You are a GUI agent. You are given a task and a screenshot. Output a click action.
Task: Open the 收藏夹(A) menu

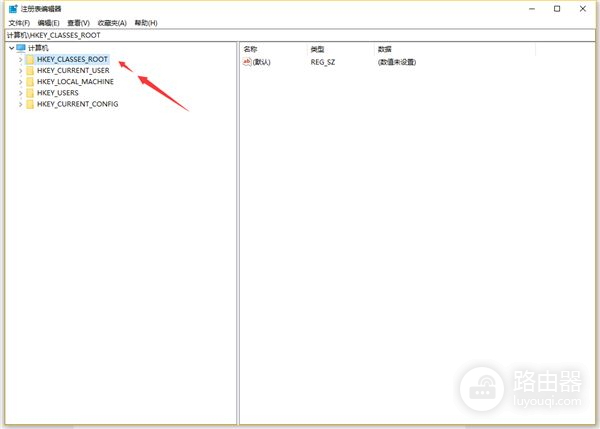pyautogui.click(x=112, y=23)
